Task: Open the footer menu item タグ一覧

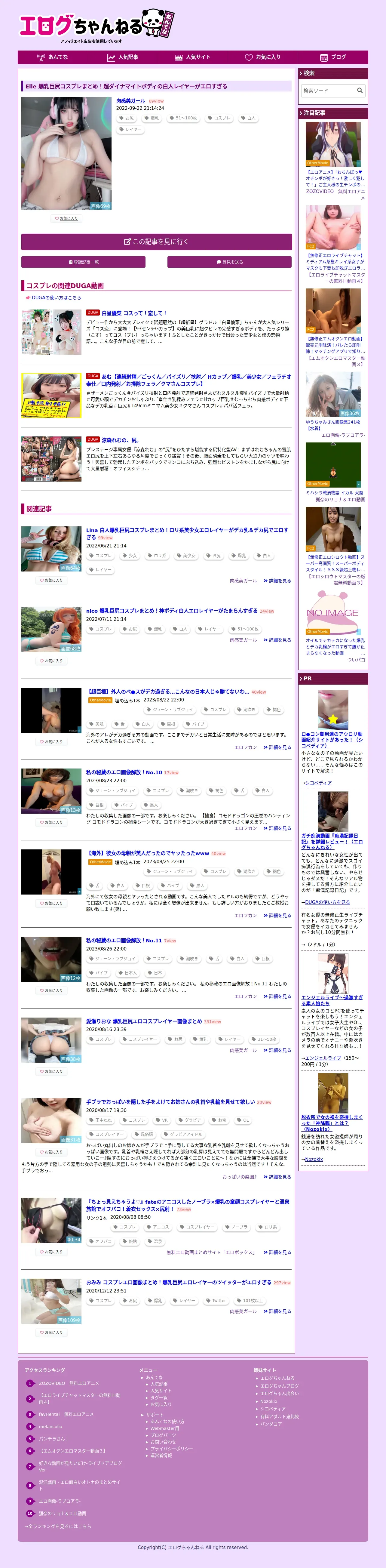Action: [x=159, y=1397]
